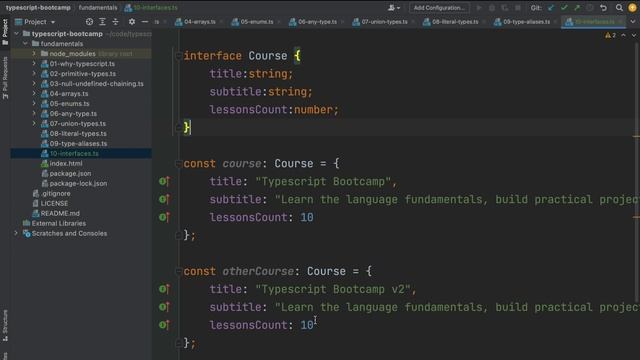Click the Run with Coverage icon
Image resolution: width=640 pixels, height=360 pixels.
point(505,8)
